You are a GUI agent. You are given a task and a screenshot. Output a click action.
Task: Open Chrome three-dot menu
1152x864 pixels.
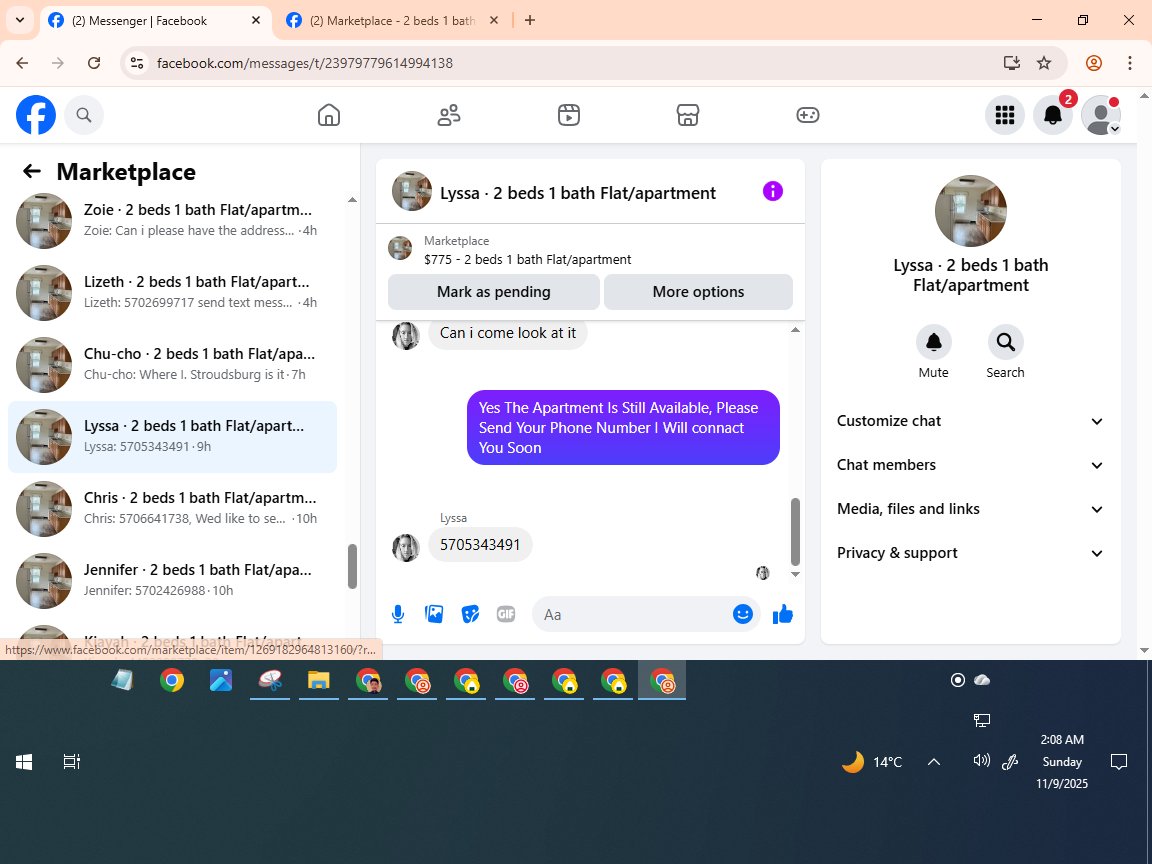1130,63
